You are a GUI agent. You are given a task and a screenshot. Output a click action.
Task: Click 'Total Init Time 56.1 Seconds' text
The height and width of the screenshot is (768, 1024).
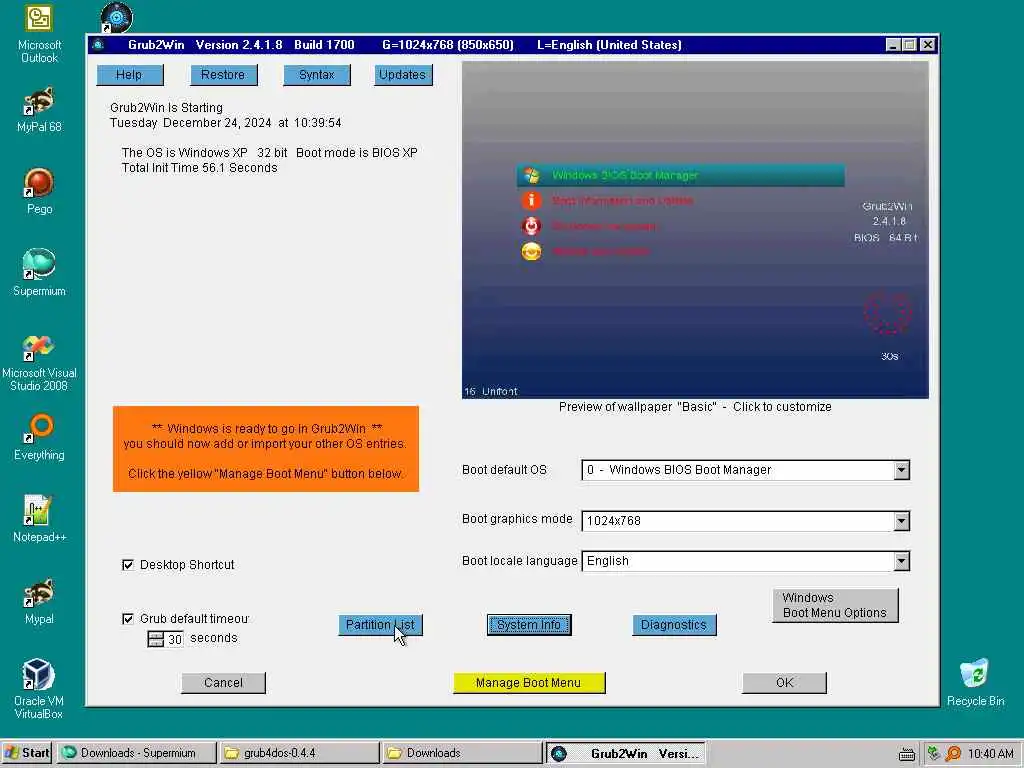[199, 168]
